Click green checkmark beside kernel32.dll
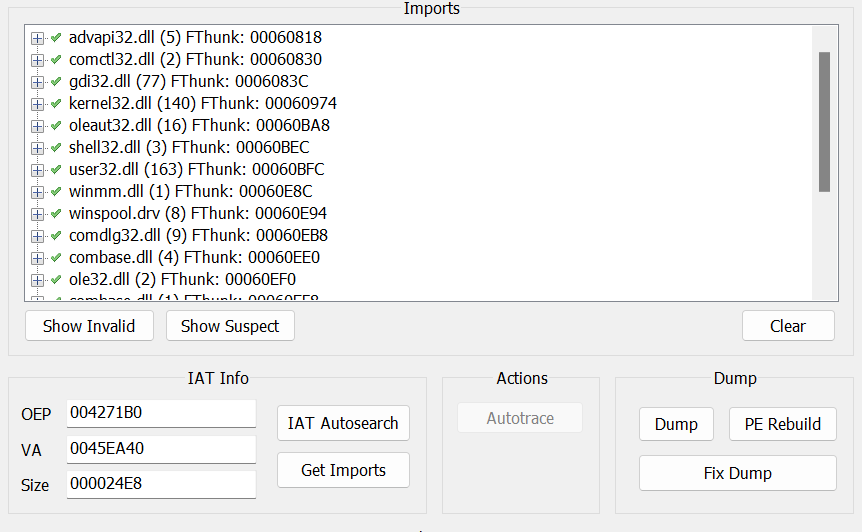The width and height of the screenshot is (862, 532). (56, 103)
